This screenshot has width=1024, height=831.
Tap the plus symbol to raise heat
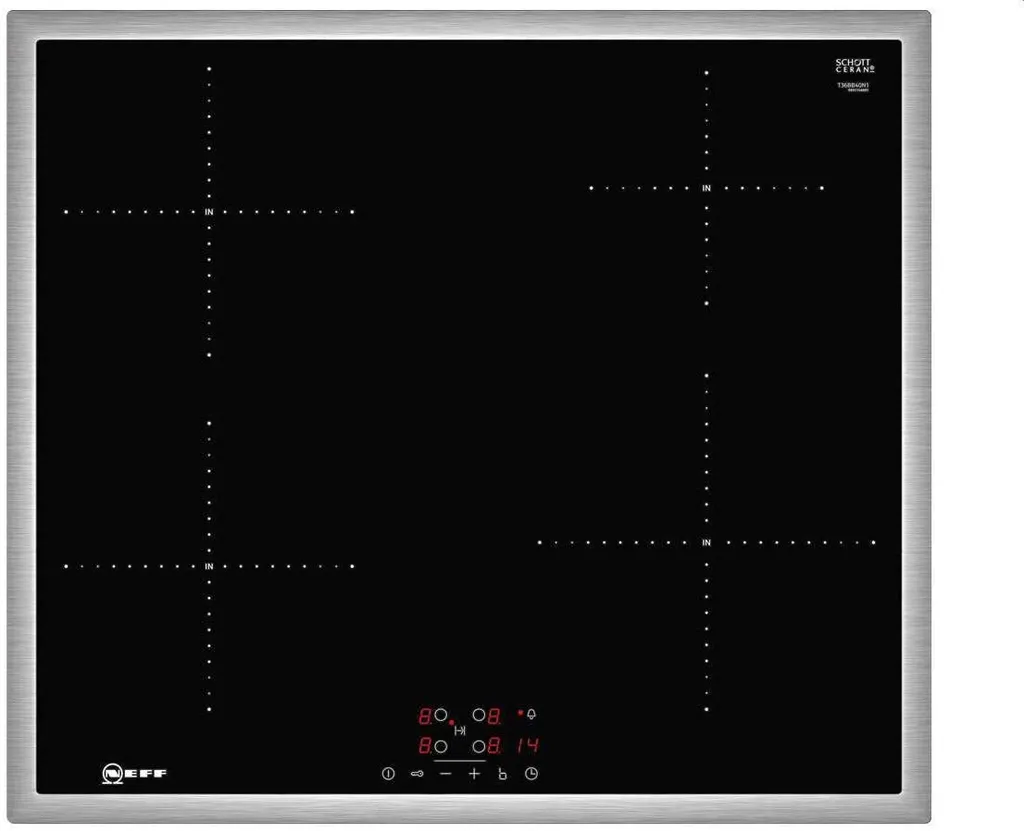(474, 773)
